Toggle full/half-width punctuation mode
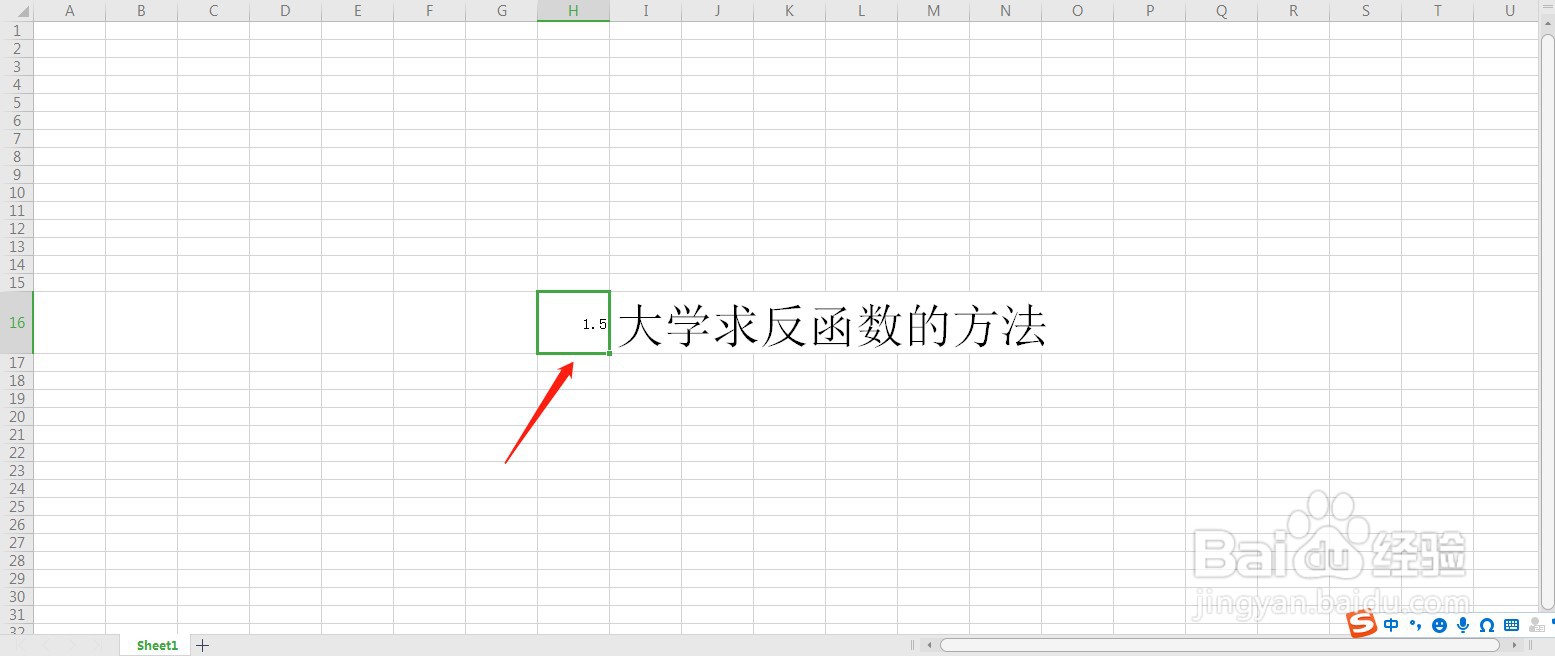This screenshot has height=656, width=1555. pos(1415,624)
